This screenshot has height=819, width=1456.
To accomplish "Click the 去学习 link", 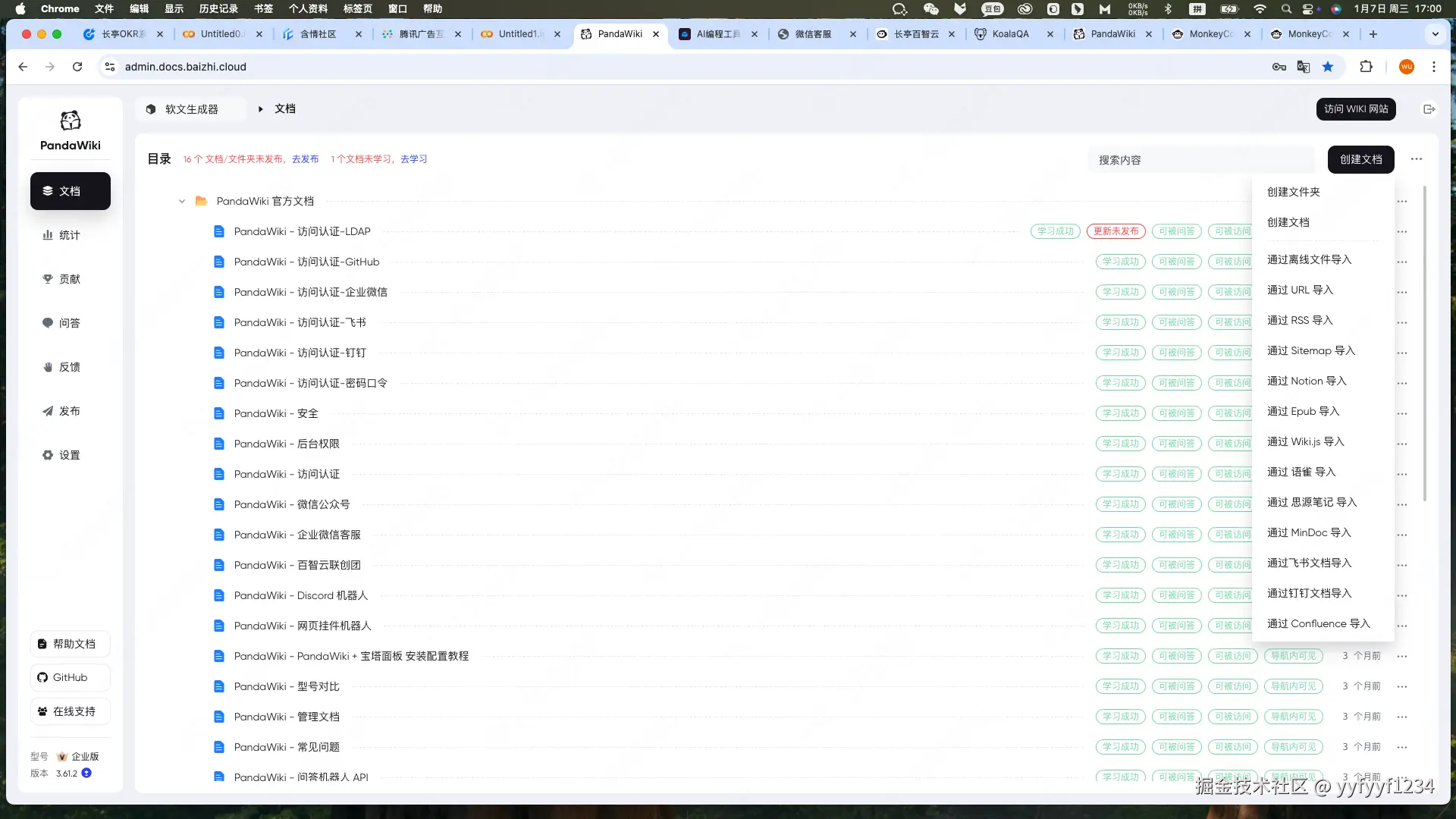I will pyautogui.click(x=414, y=159).
